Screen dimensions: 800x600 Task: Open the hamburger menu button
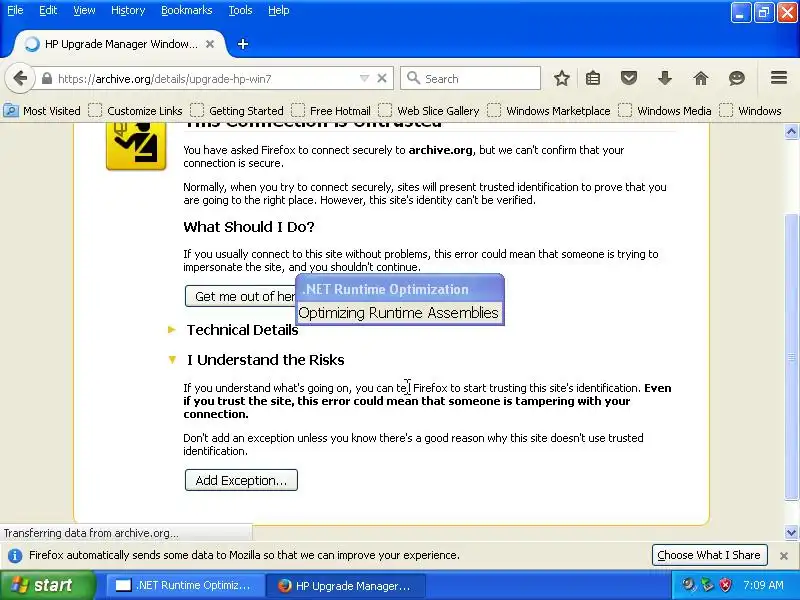click(x=779, y=78)
